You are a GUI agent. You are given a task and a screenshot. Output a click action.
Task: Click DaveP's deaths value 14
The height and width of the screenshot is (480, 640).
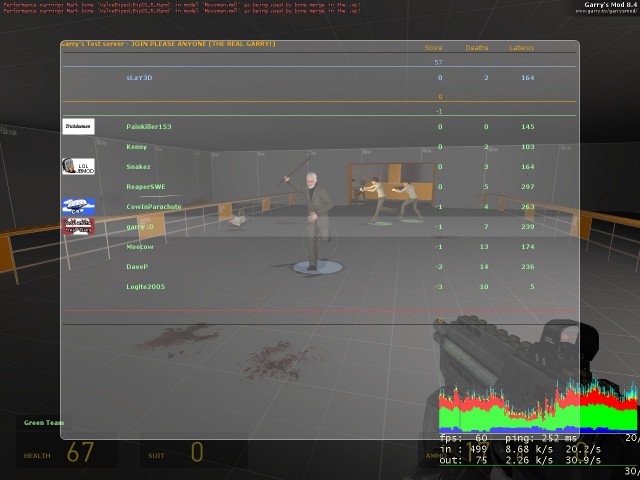pos(484,267)
